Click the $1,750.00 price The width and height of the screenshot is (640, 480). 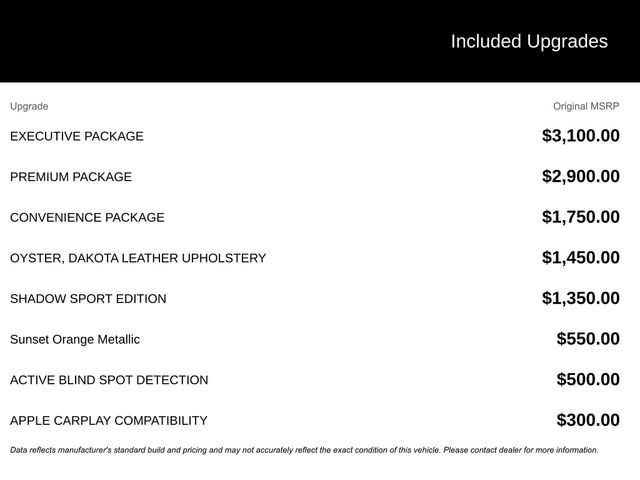[x=580, y=217]
